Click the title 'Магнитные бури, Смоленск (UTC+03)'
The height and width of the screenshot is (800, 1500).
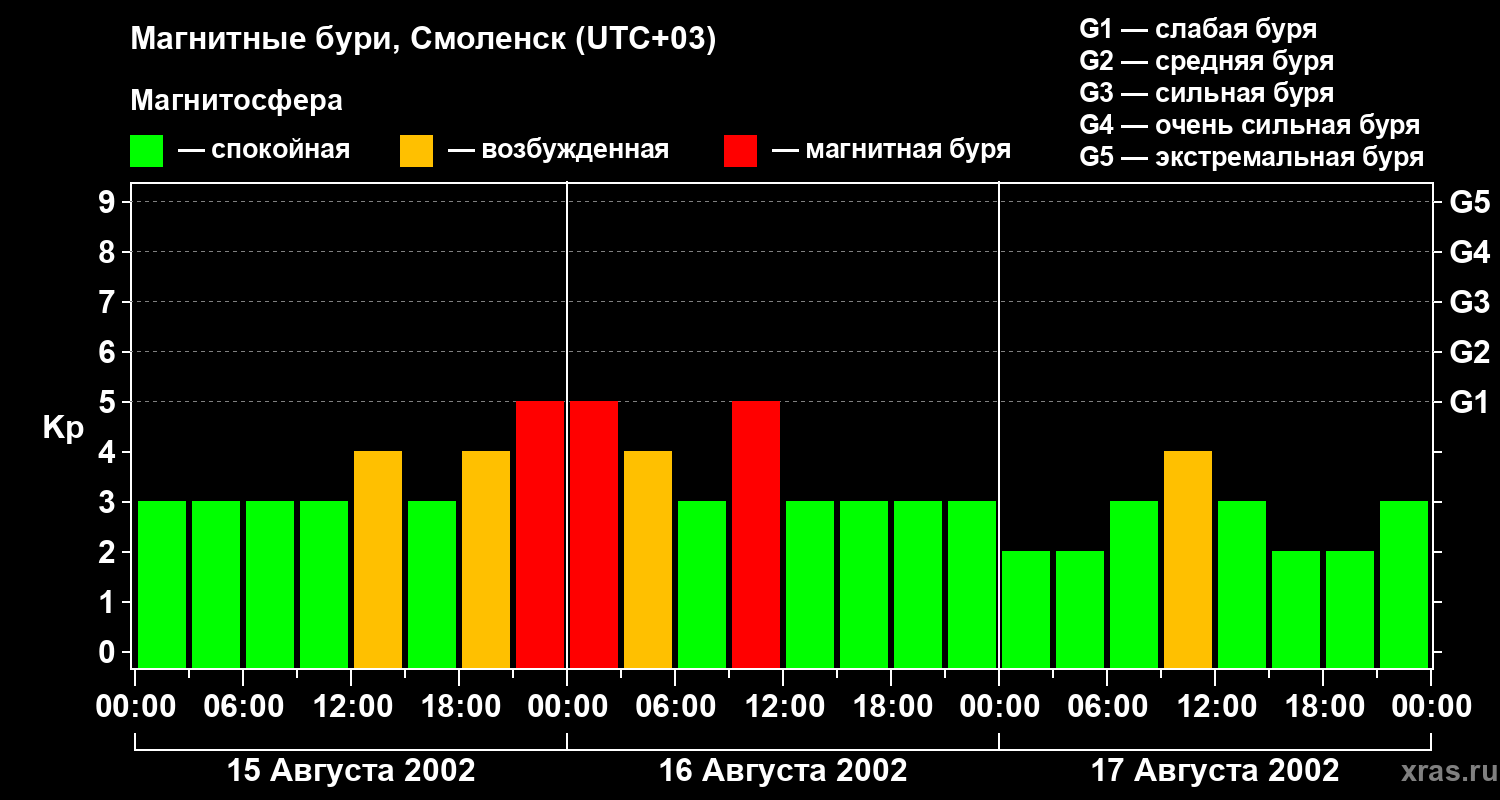click(423, 40)
